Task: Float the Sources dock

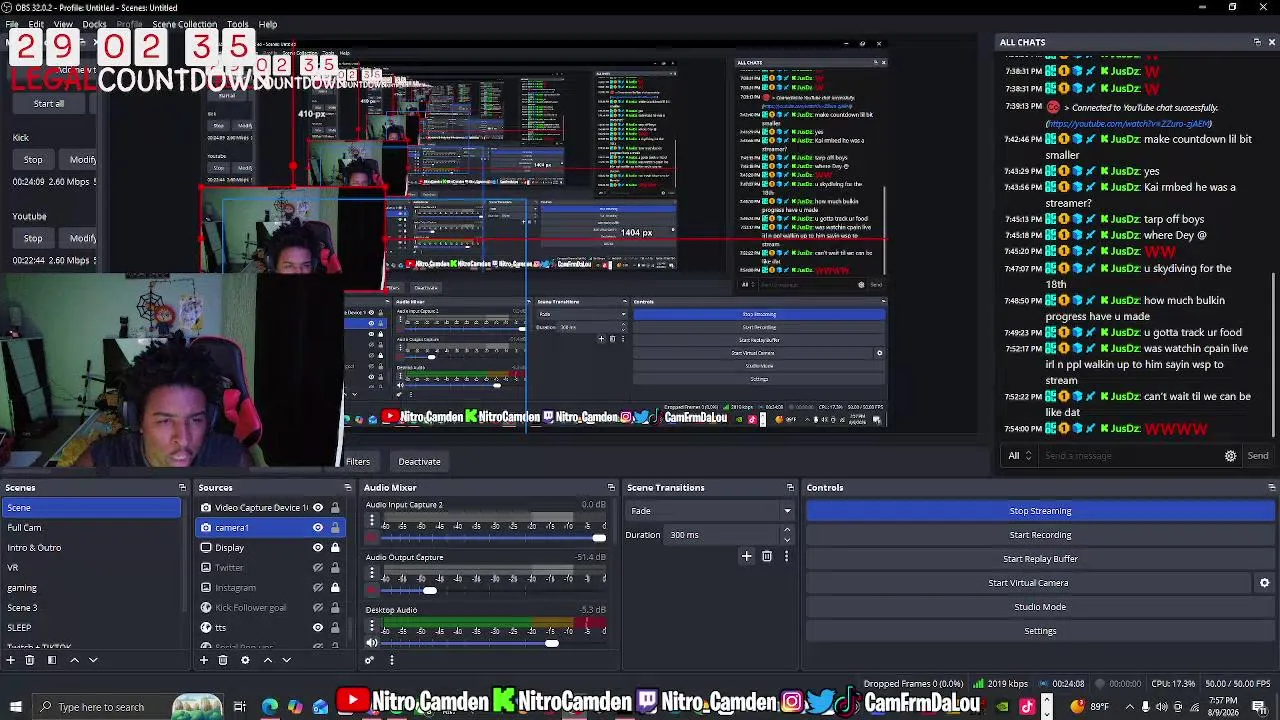Action: pyautogui.click(x=348, y=488)
